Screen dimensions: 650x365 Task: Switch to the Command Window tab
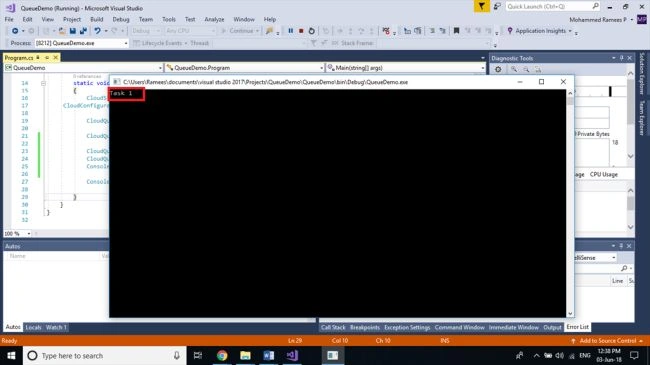tap(459, 327)
